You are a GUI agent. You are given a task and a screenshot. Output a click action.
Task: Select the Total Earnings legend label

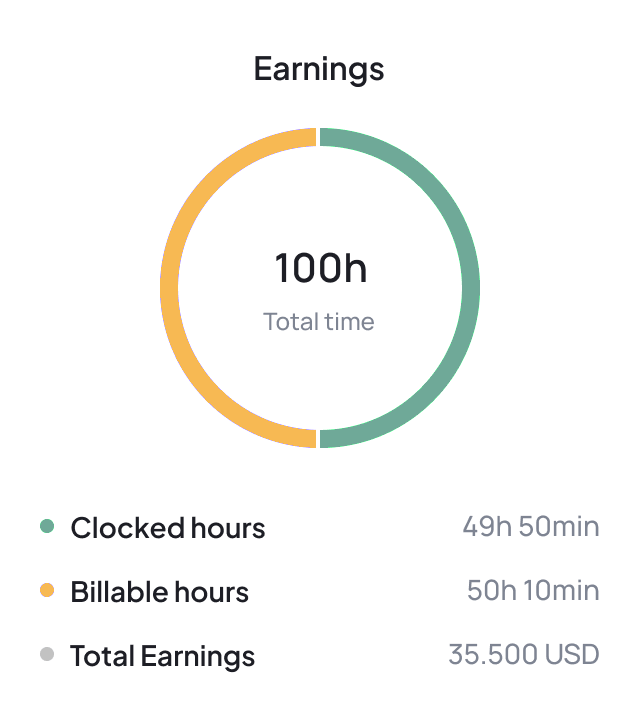(163, 656)
